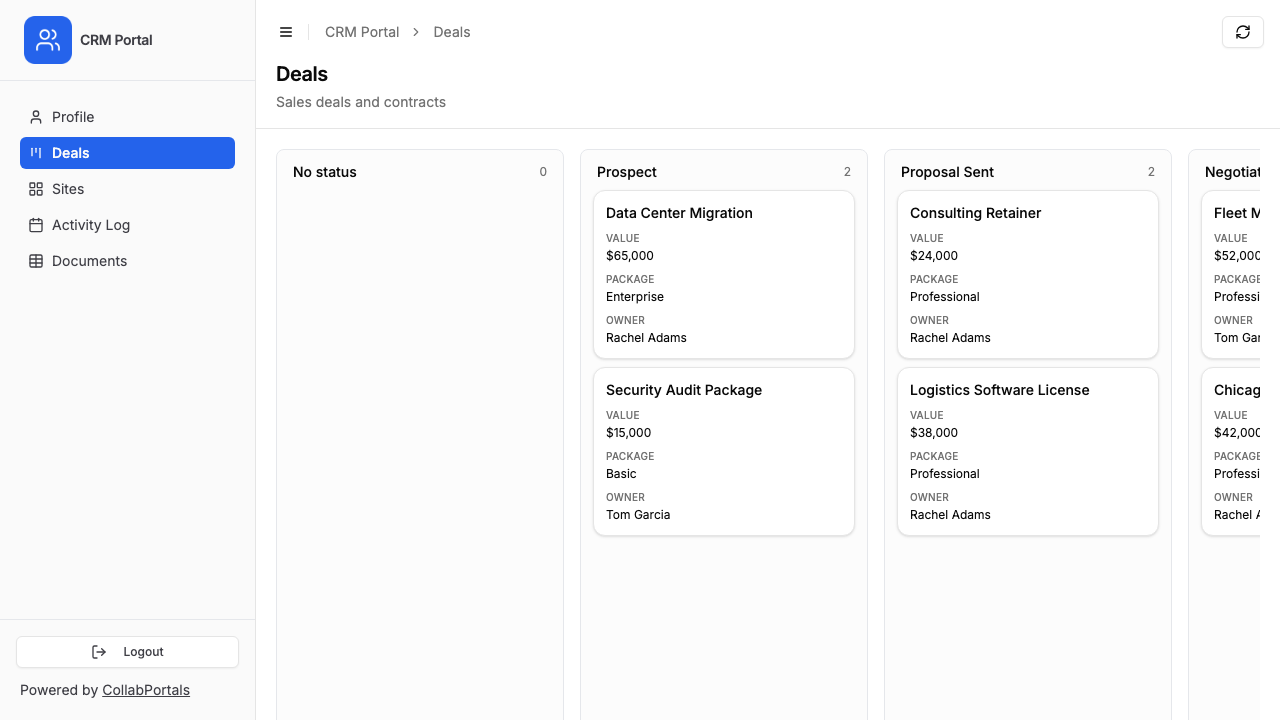The width and height of the screenshot is (1280, 720).
Task: Click the Sales deals and contracts subtitle
Action: coord(361,102)
